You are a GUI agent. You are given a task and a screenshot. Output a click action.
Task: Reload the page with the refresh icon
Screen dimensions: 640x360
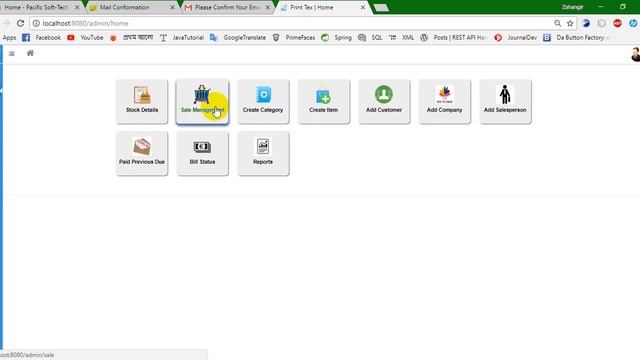[x=20, y=23]
